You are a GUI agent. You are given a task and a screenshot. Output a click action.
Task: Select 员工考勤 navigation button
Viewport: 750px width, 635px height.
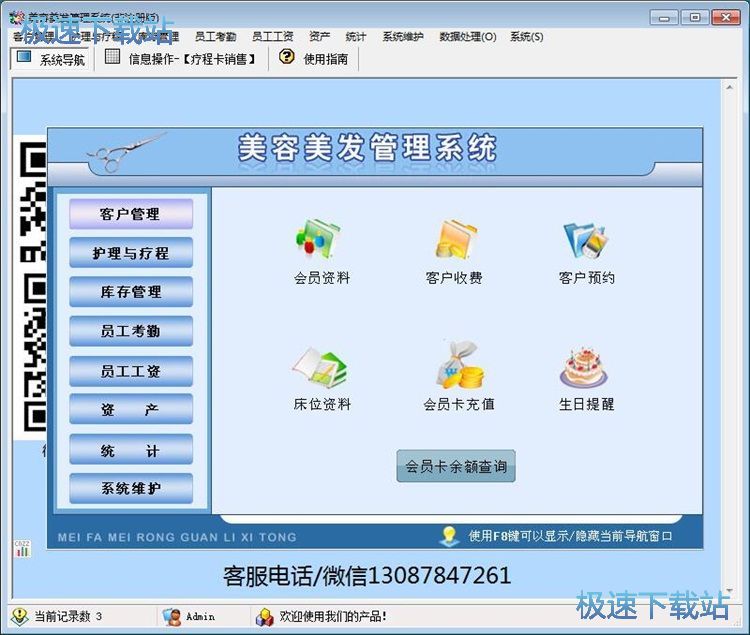[x=131, y=331]
